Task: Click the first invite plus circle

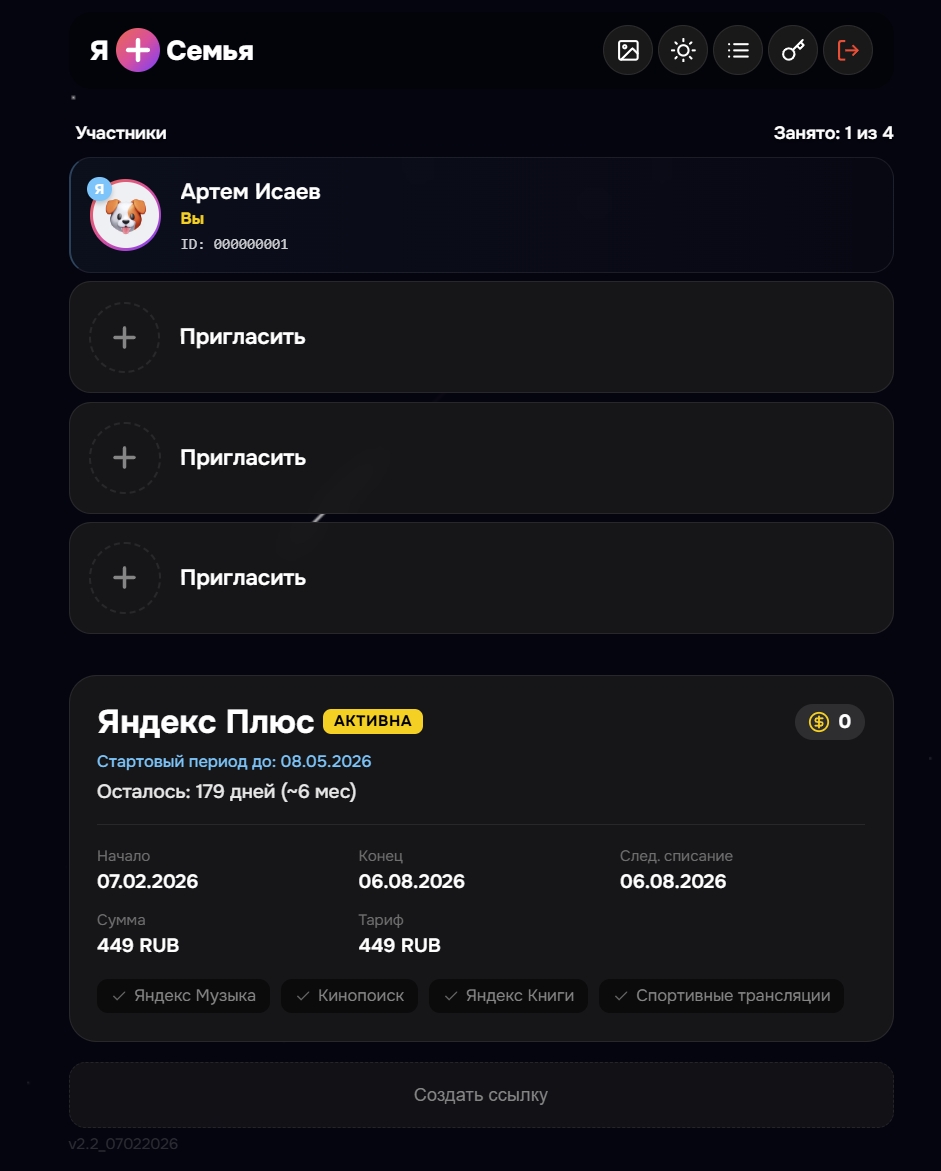Action: [x=124, y=337]
